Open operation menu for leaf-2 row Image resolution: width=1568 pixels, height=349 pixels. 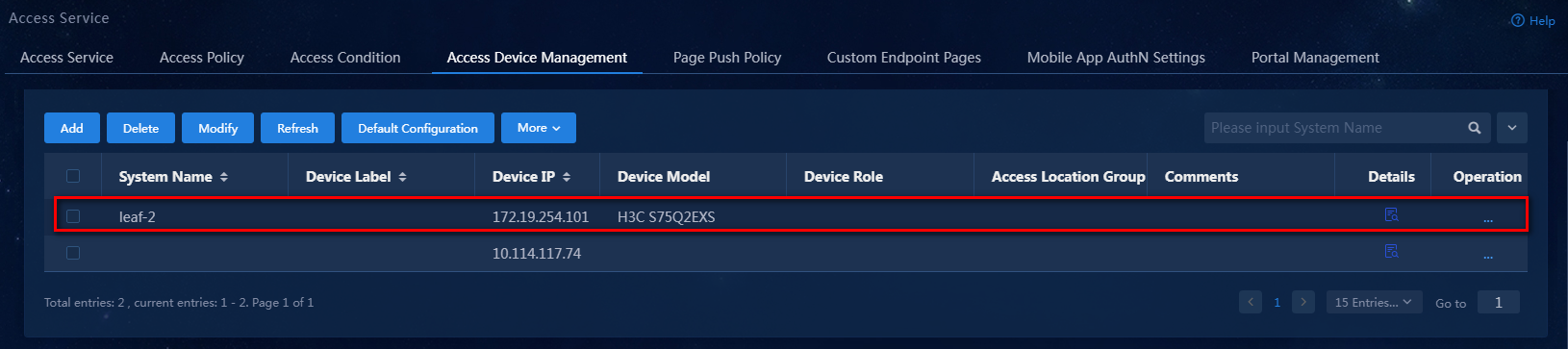[x=1487, y=219]
